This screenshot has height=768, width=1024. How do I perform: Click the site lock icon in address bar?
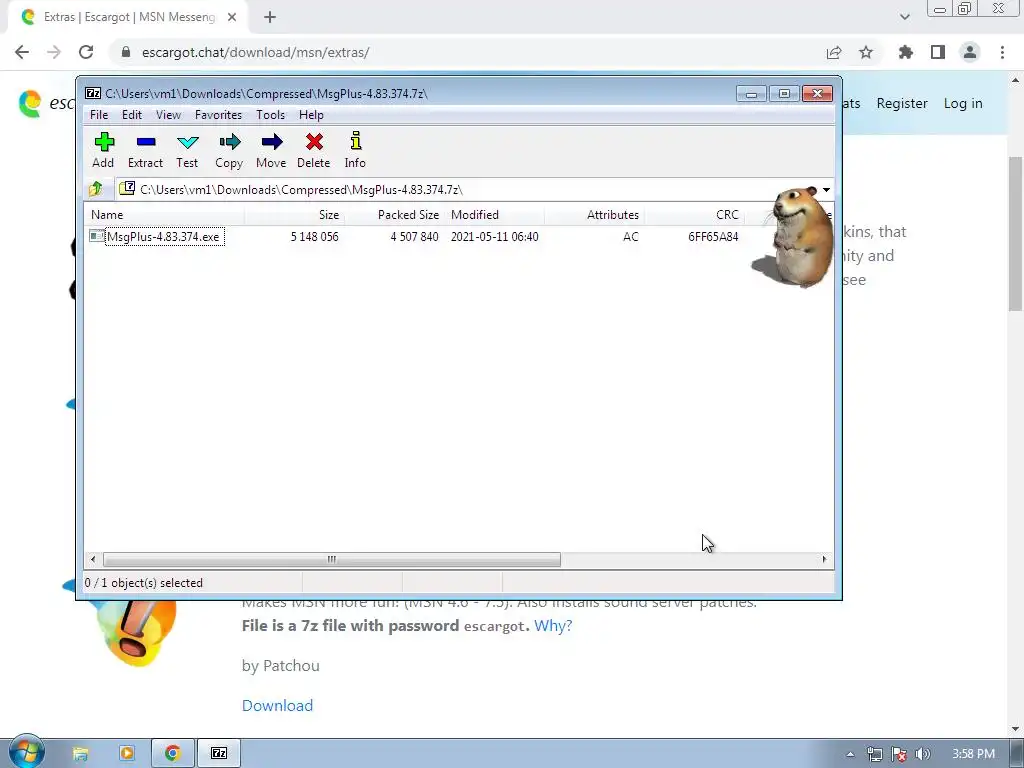point(125,52)
